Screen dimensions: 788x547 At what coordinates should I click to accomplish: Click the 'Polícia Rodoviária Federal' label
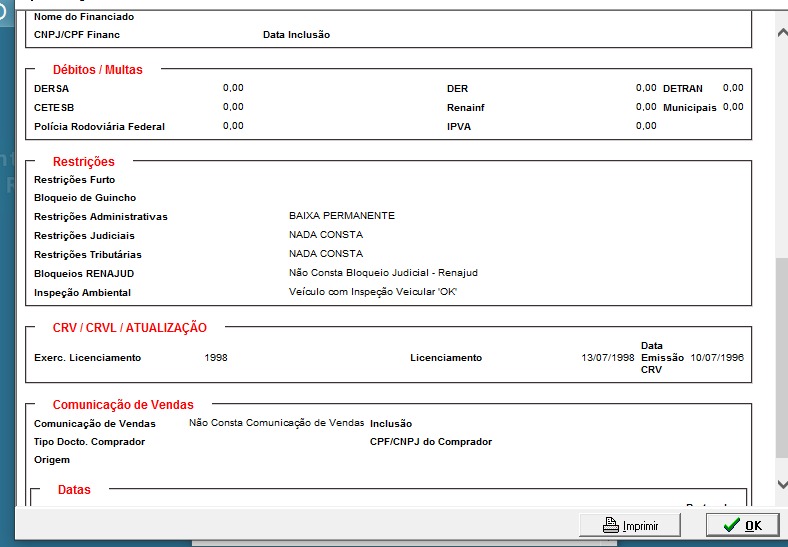point(99,127)
